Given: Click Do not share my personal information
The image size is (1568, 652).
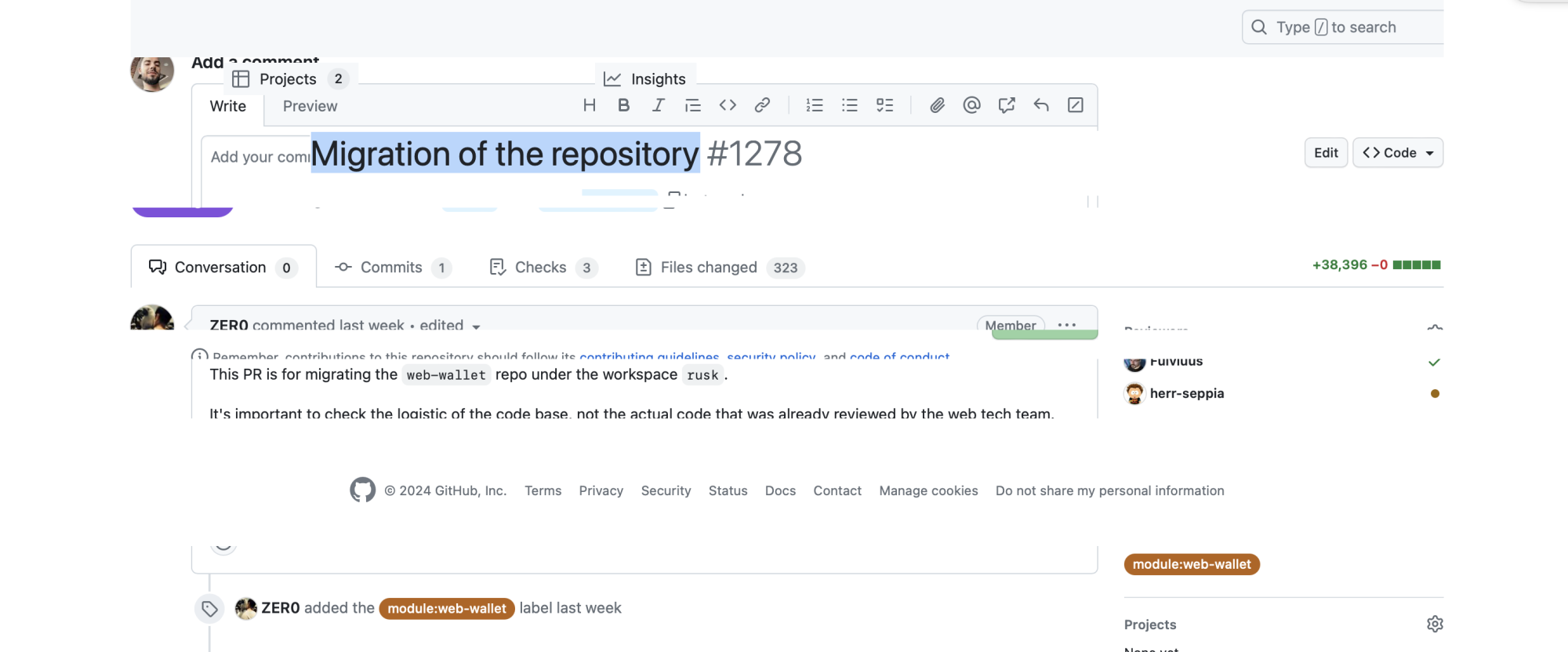Looking at the screenshot, I should coord(1110,491).
